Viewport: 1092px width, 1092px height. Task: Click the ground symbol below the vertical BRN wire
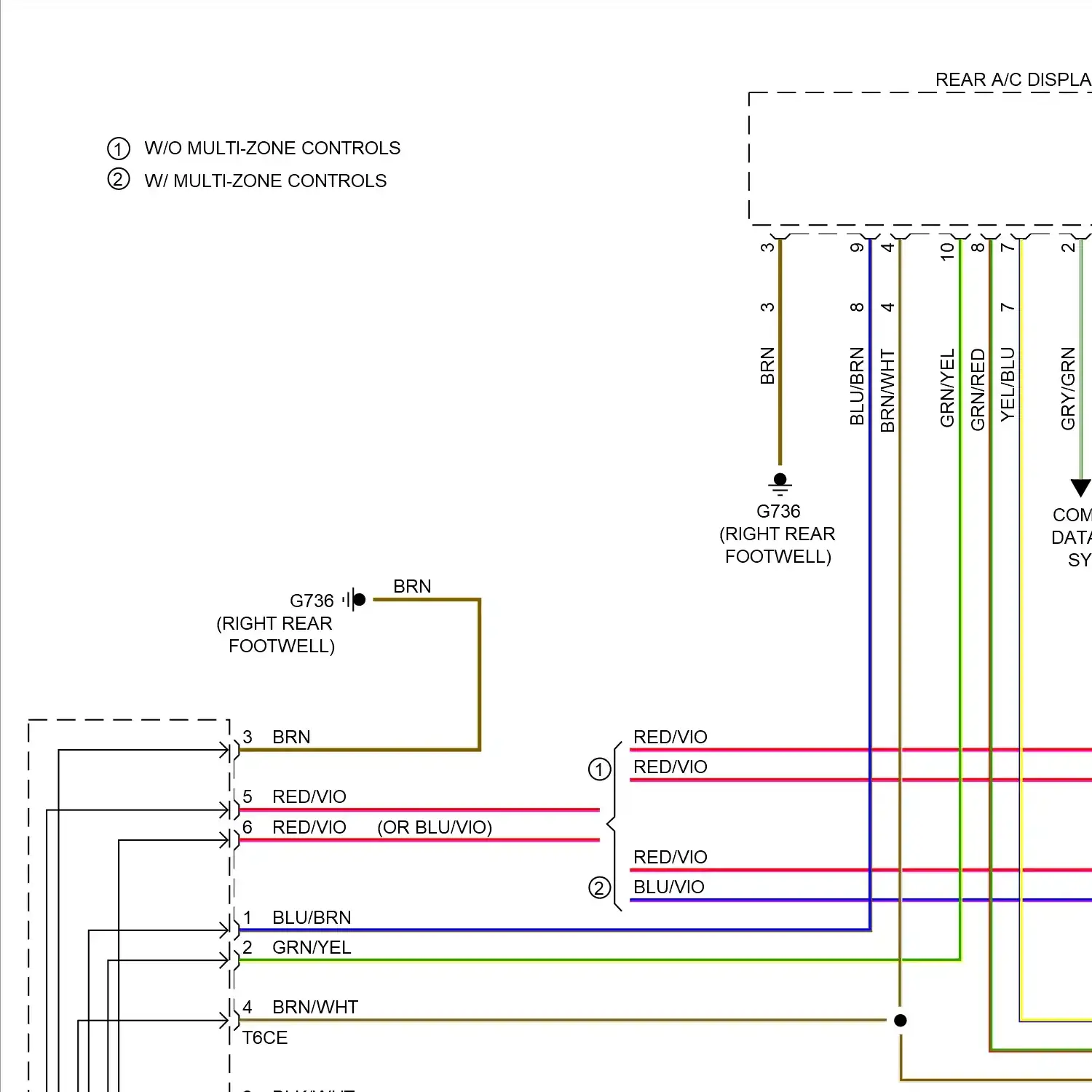pyautogui.click(x=780, y=483)
